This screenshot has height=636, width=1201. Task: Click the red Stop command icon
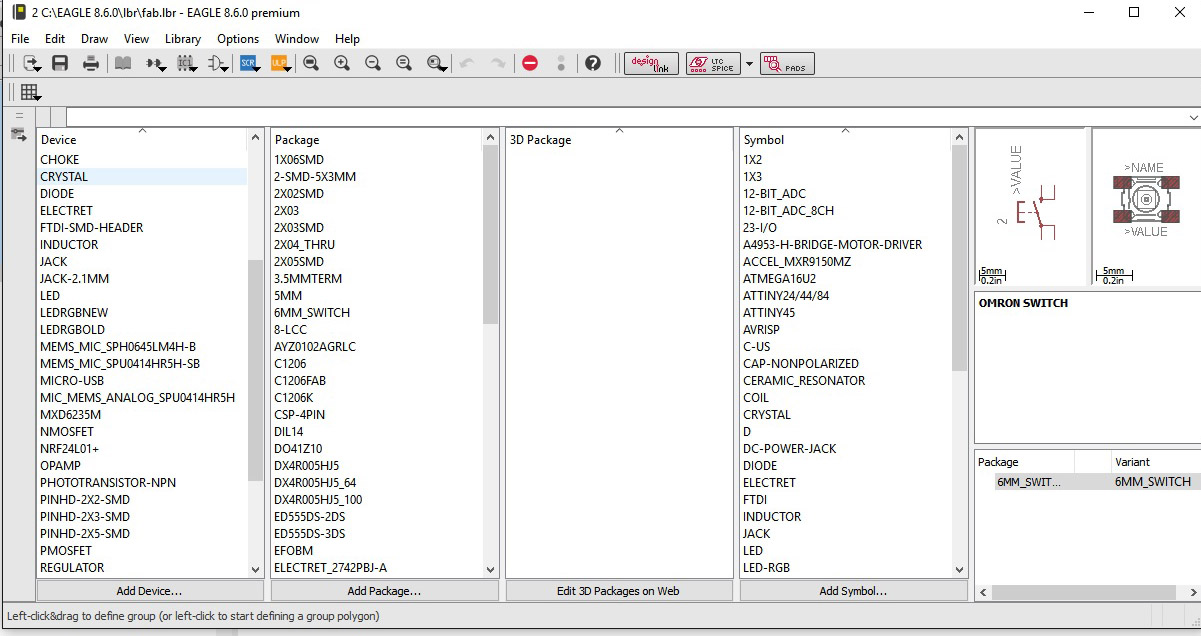(530, 63)
